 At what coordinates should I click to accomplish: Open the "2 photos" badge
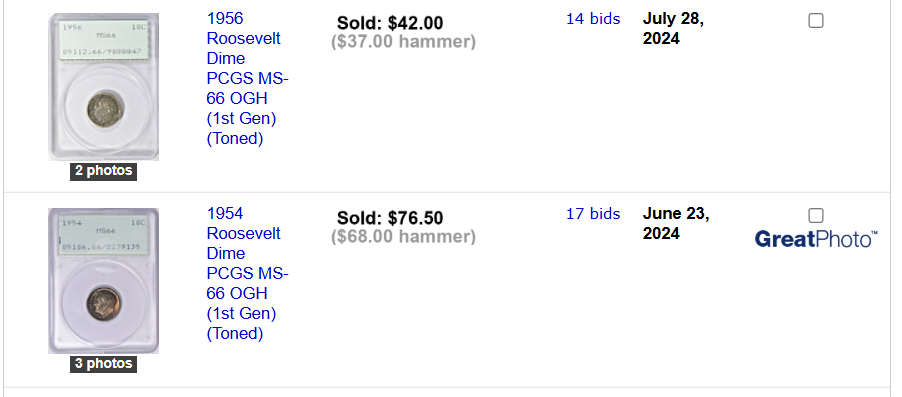point(104,171)
